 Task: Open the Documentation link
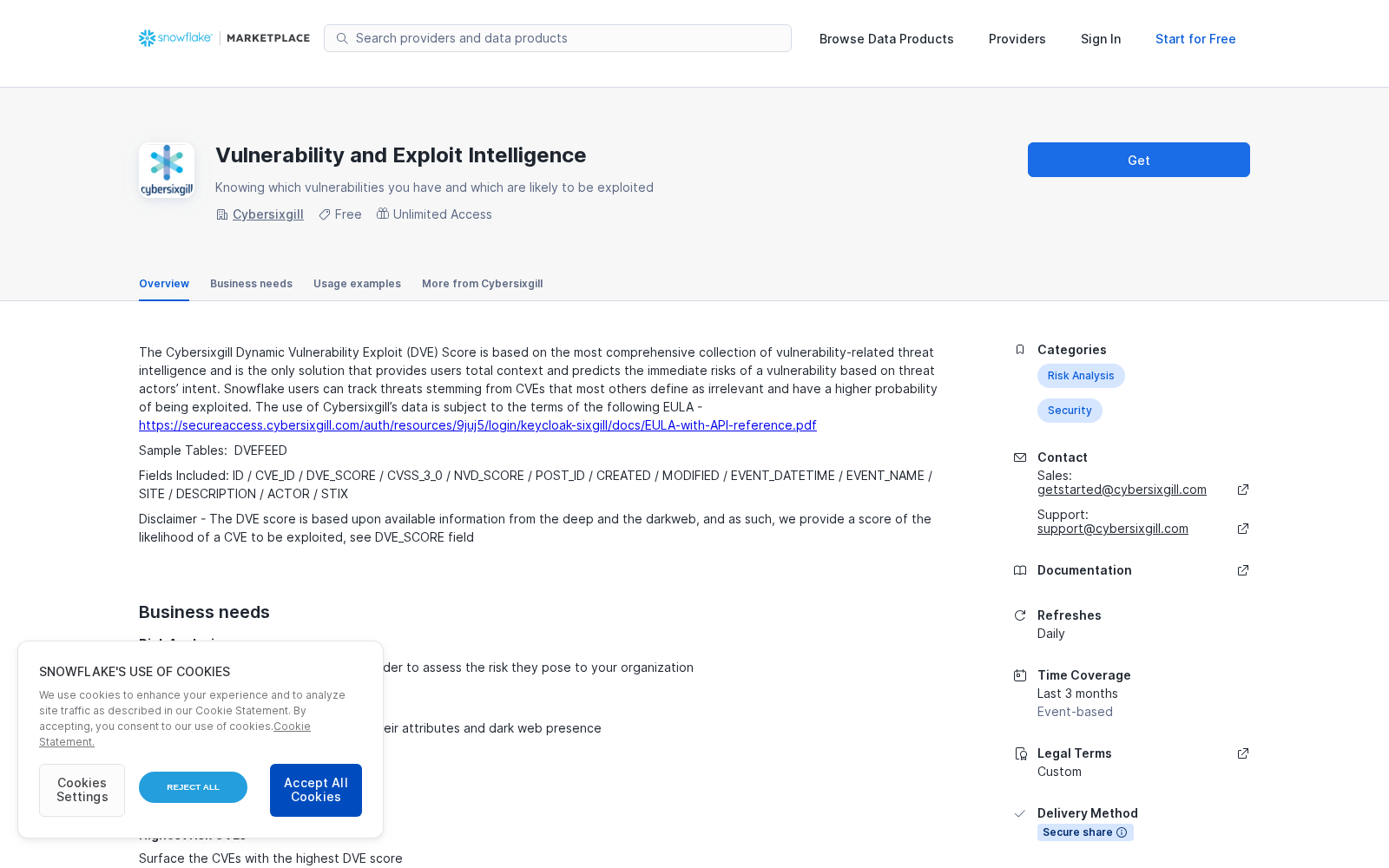point(1084,570)
